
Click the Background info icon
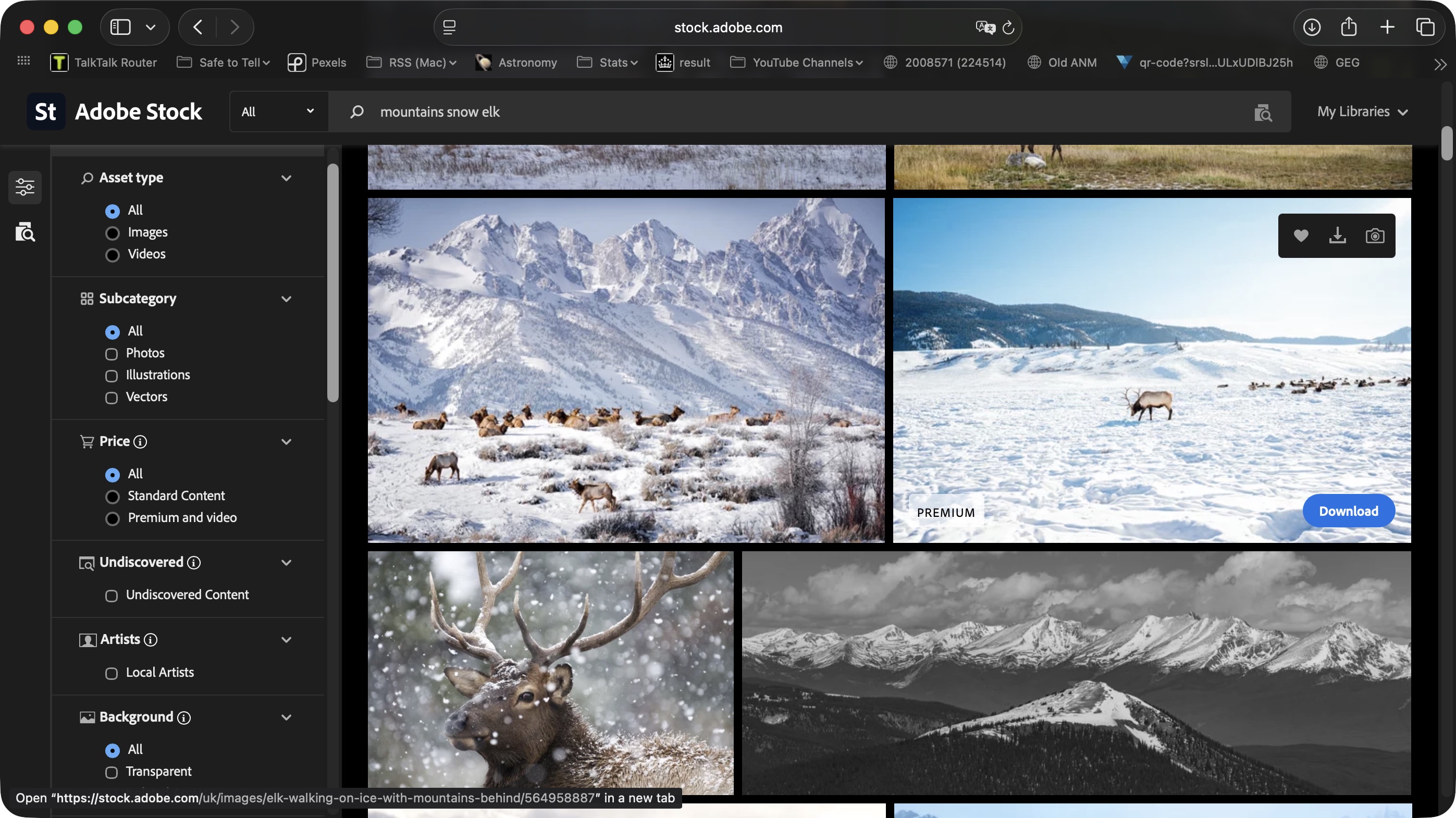(x=184, y=717)
